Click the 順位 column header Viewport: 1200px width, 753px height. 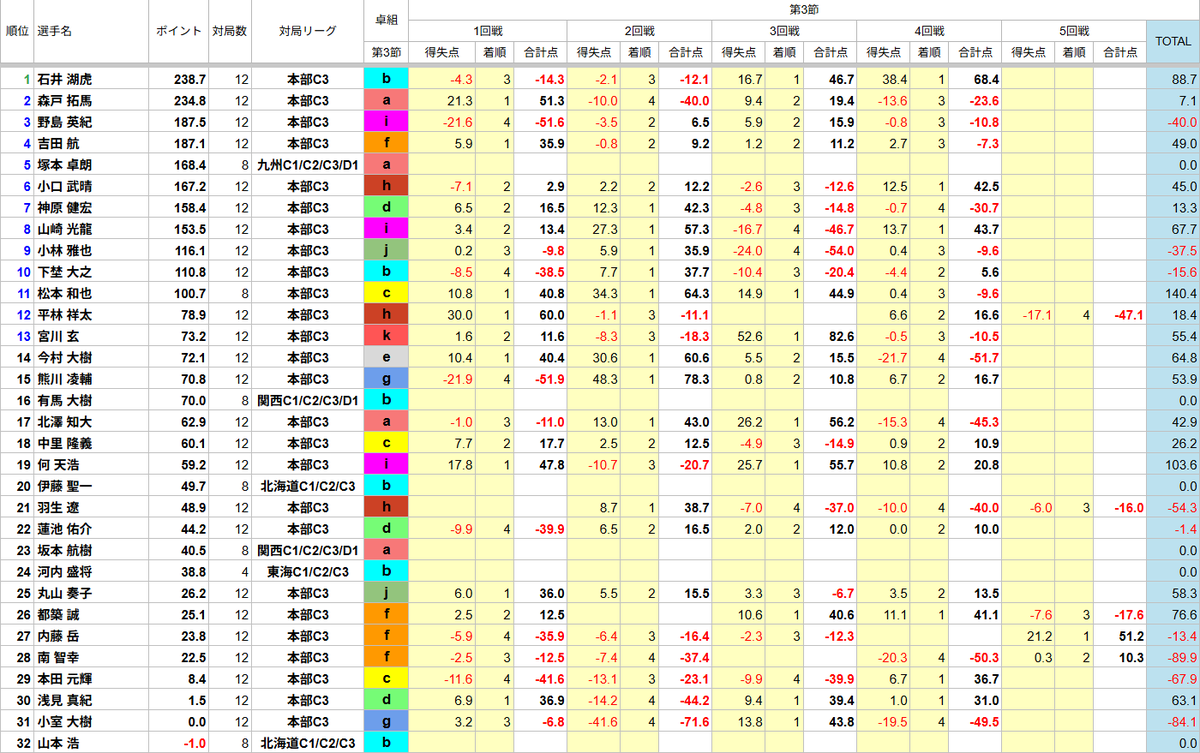(x=16, y=31)
